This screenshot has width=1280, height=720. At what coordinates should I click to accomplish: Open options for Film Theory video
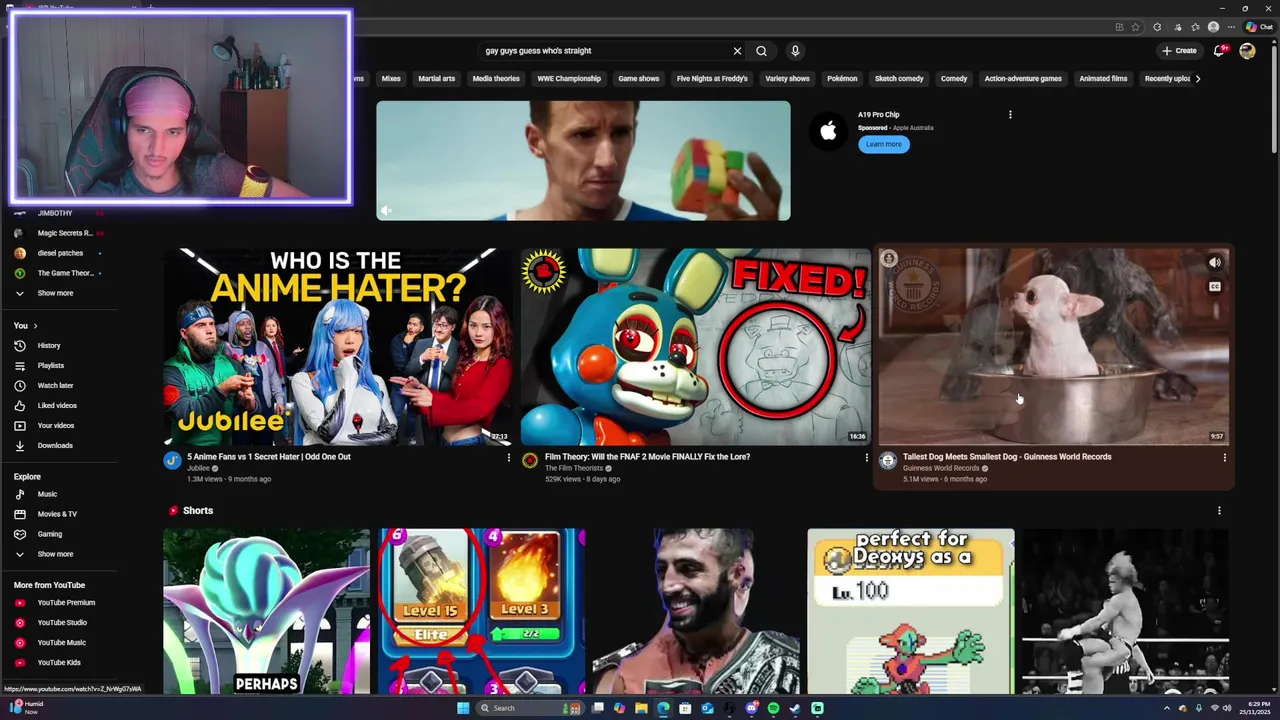tap(866, 458)
